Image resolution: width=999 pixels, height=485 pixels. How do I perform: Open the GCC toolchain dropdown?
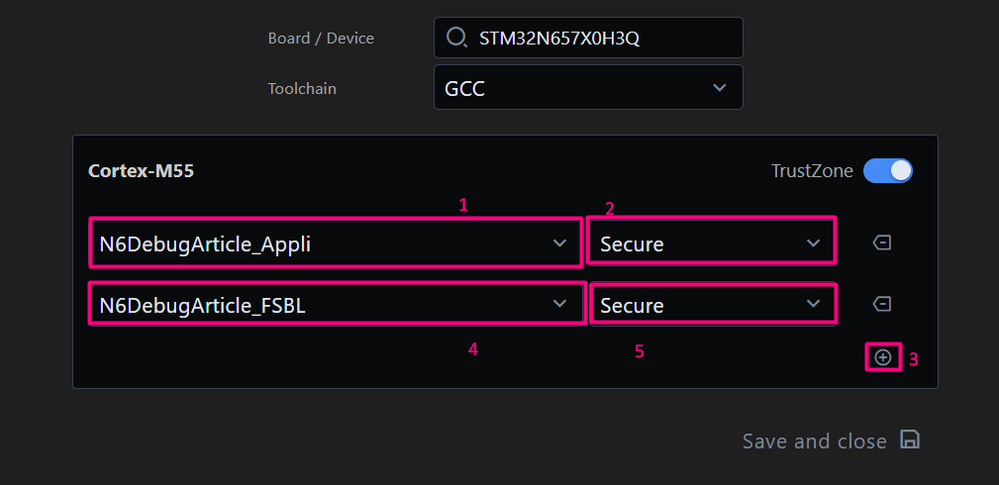coord(588,88)
